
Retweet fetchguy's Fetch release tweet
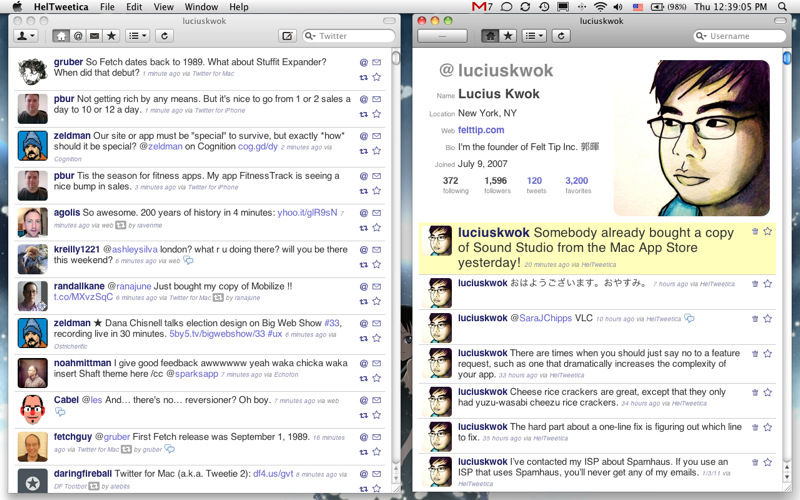tap(364, 452)
